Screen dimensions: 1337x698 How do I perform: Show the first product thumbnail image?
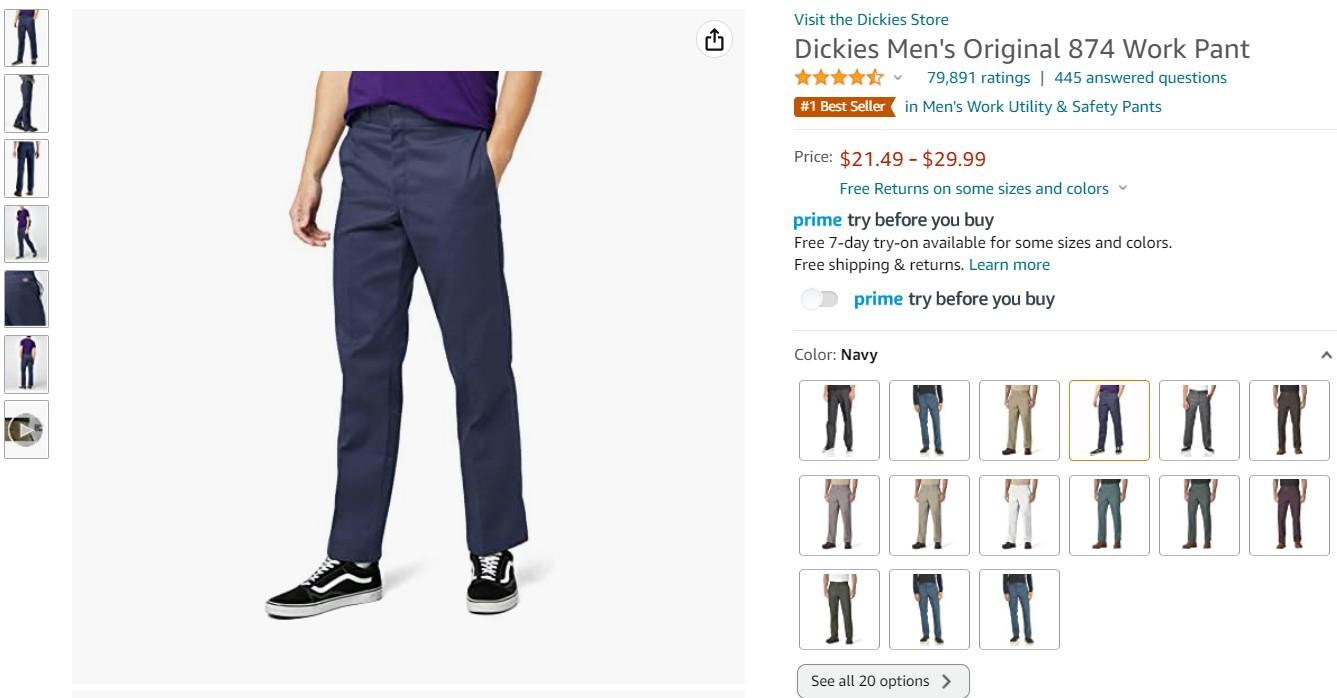coord(26,37)
